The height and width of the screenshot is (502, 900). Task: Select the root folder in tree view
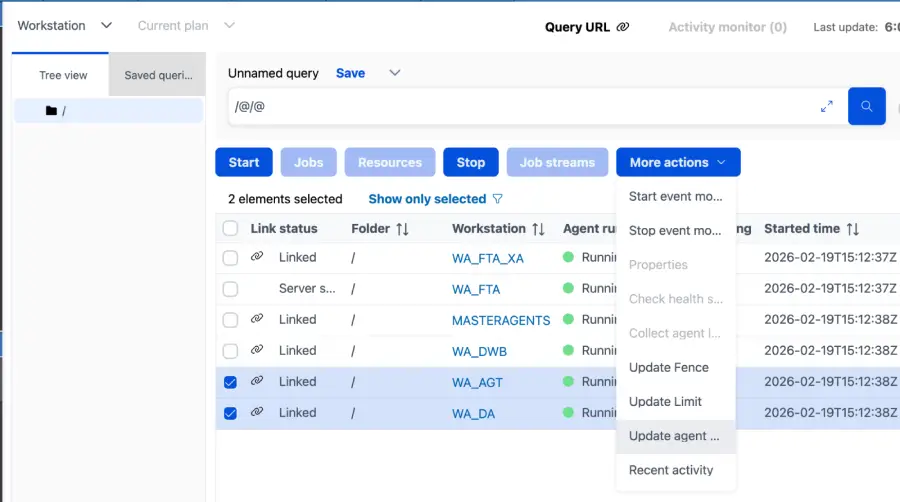tap(62, 111)
